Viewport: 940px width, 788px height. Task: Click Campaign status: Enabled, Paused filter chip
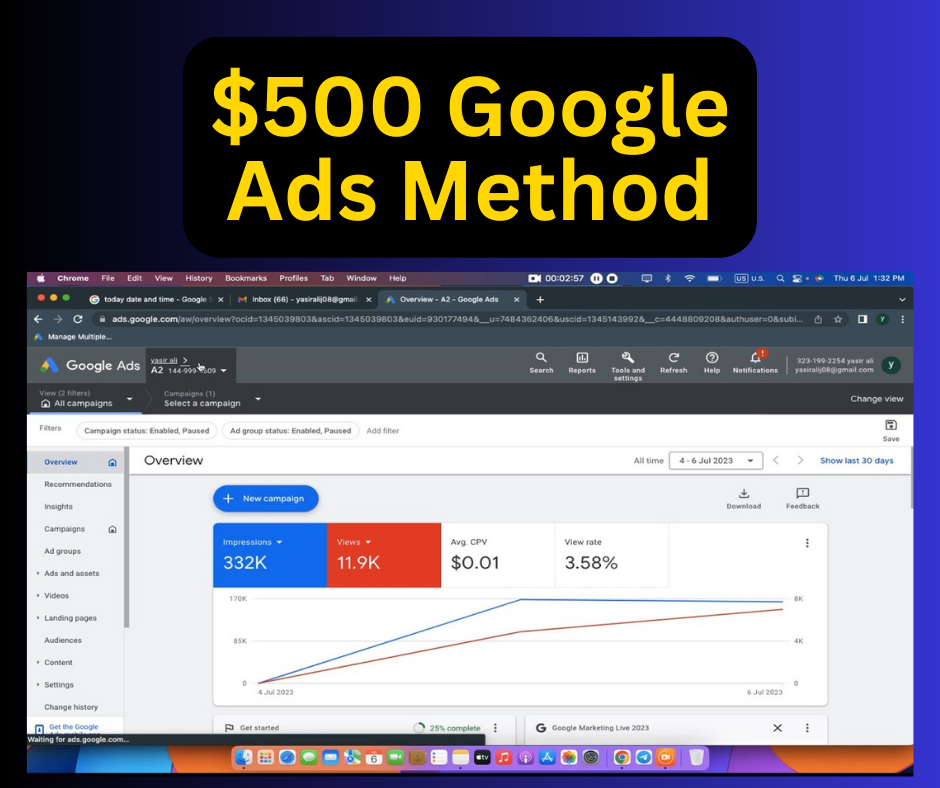pyautogui.click(x=146, y=431)
